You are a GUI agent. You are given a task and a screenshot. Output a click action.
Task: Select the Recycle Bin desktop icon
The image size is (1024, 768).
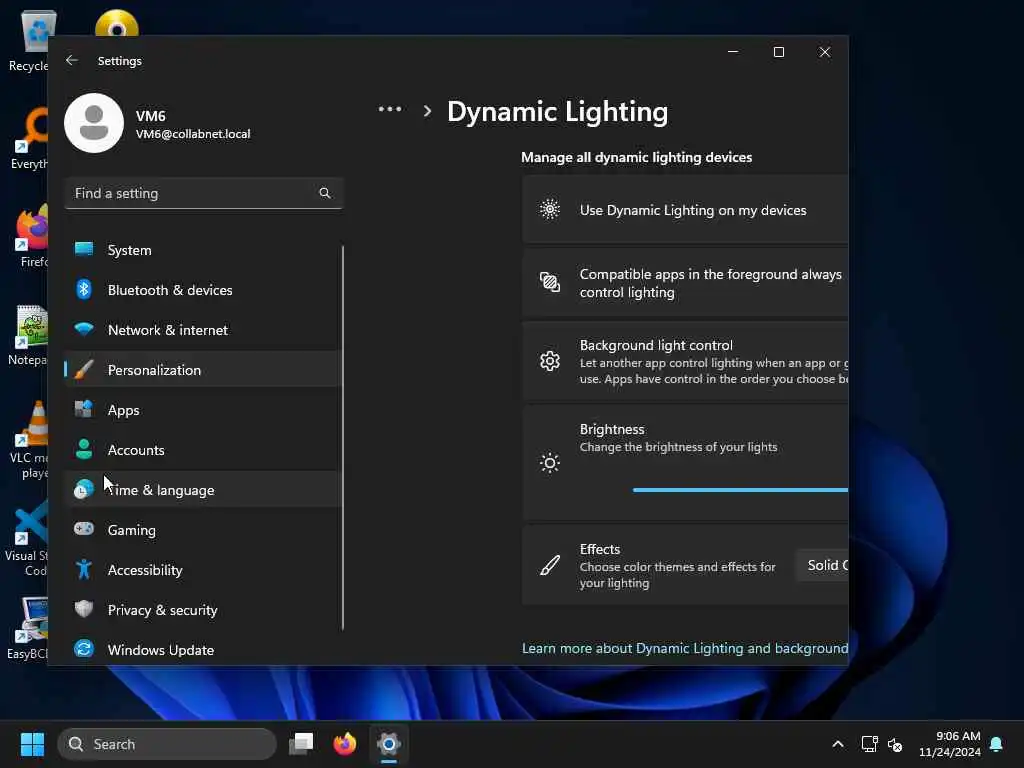(x=29, y=40)
